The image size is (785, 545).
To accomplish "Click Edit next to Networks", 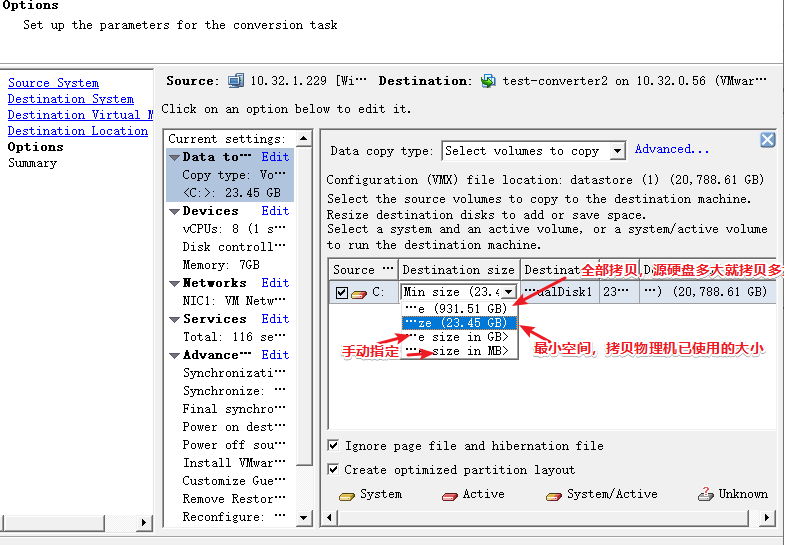I will pyautogui.click(x=275, y=283).
